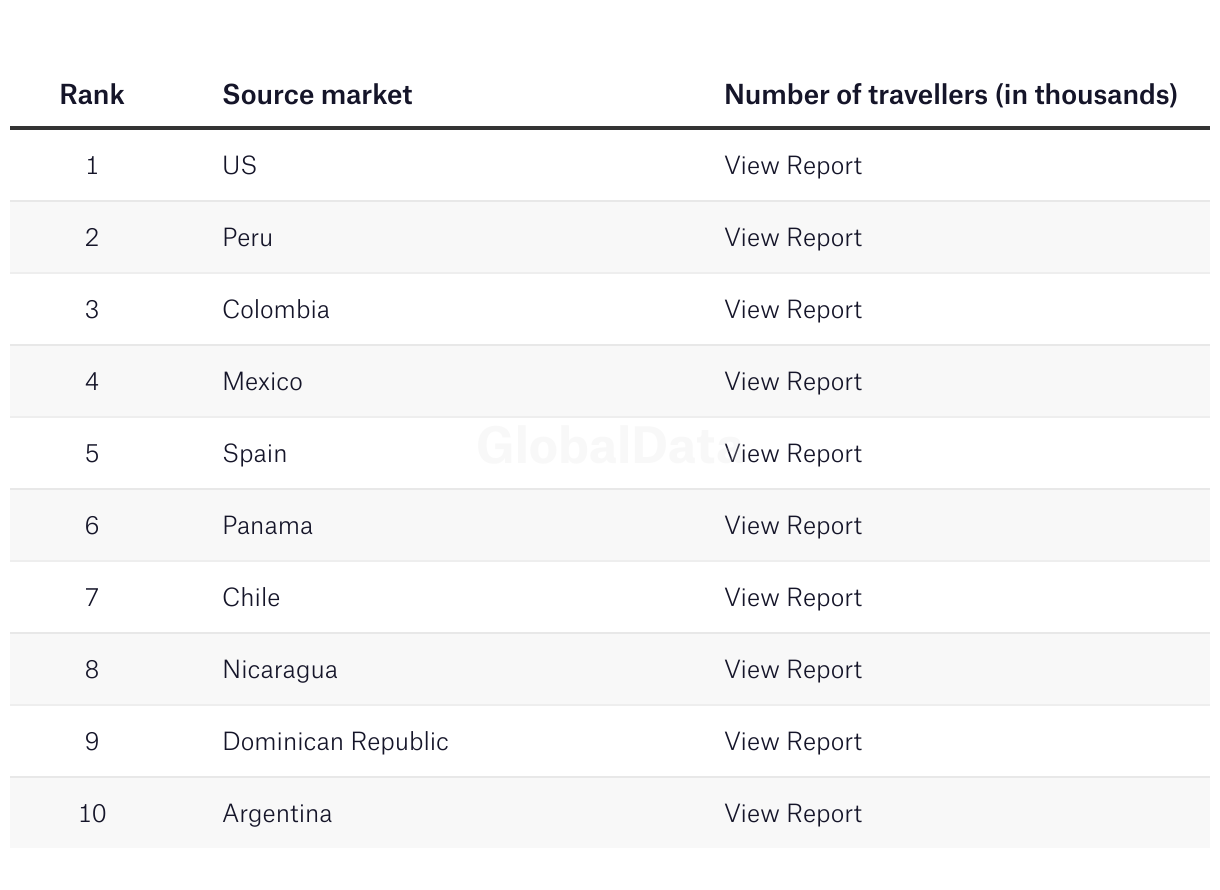This screenshot has height=890, width=1220.
Task: Click Number of travellers column header
Action: click(950, 94)
